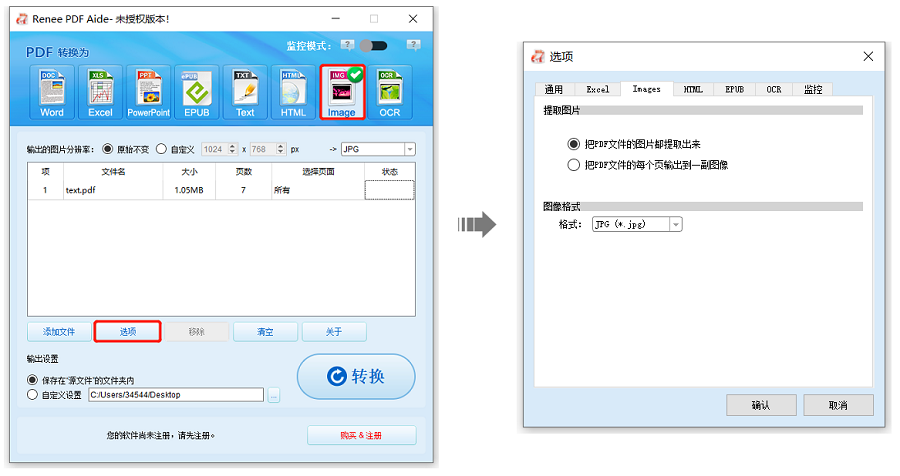Image resolution: width=900 pixels, height=476 pixels.
Task: Select the text.pdf file row
Action: (x=222, y=190)
